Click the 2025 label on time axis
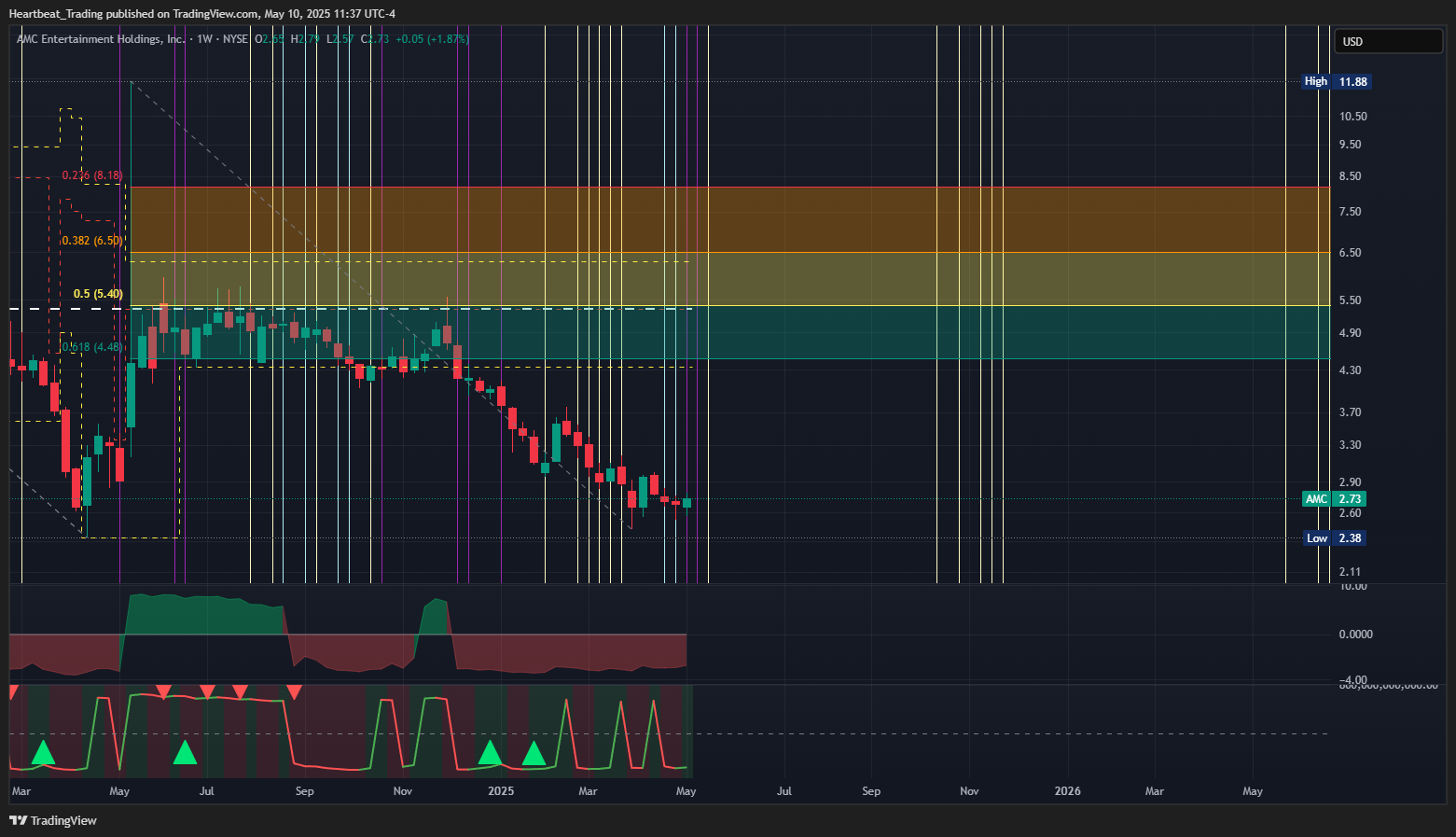This screenshot has width=1456, height=837. 501,791
